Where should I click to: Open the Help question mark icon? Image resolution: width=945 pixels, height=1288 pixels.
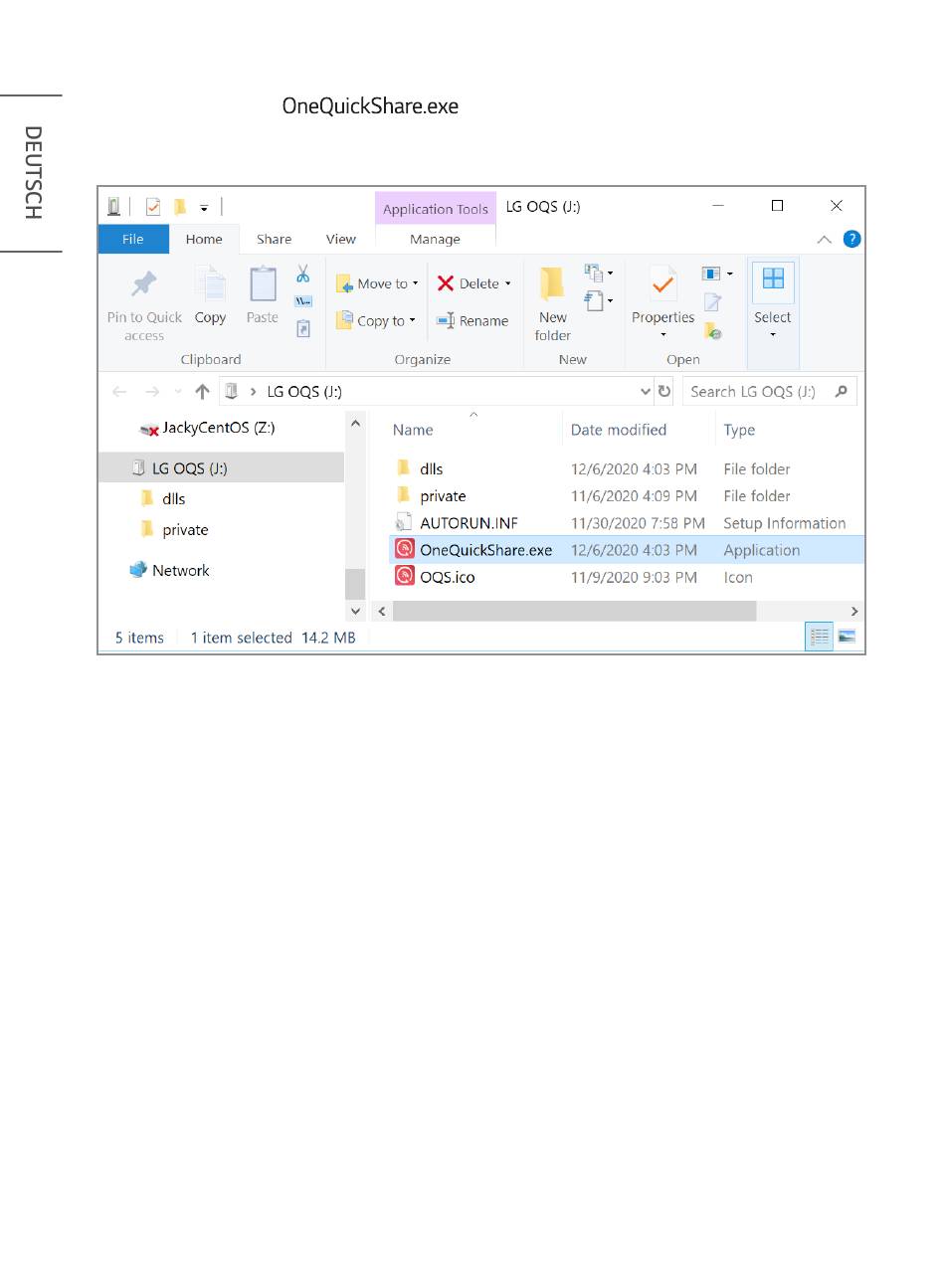pos(851,239)
